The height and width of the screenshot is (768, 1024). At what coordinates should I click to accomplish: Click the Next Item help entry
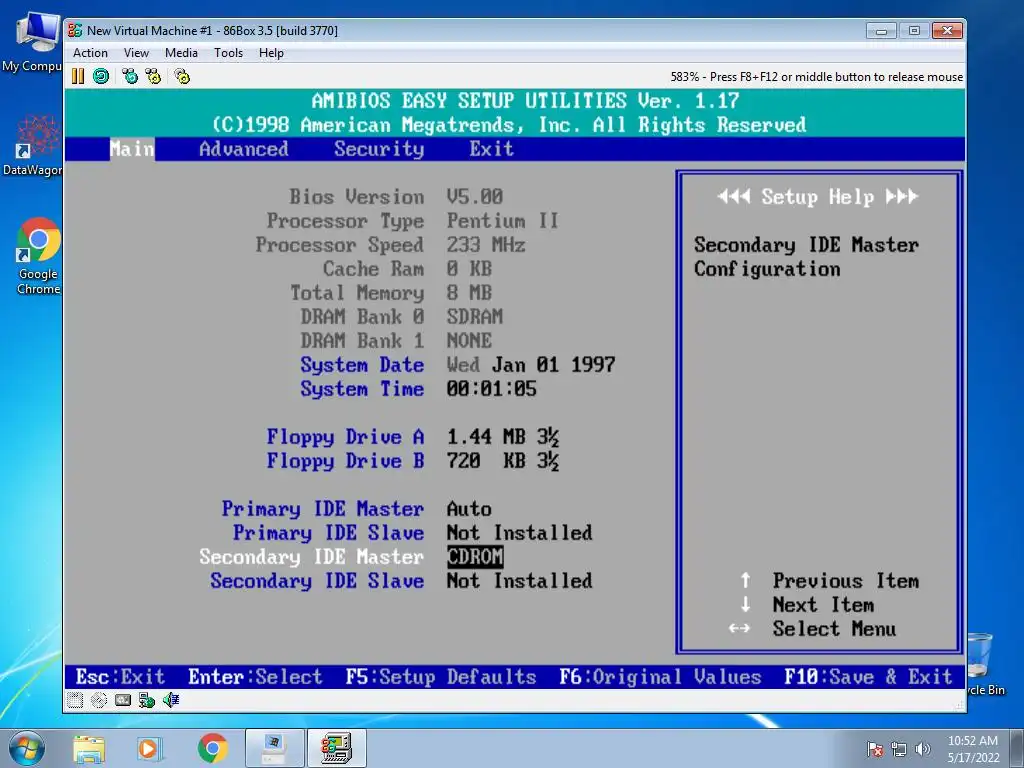(823, 605)
